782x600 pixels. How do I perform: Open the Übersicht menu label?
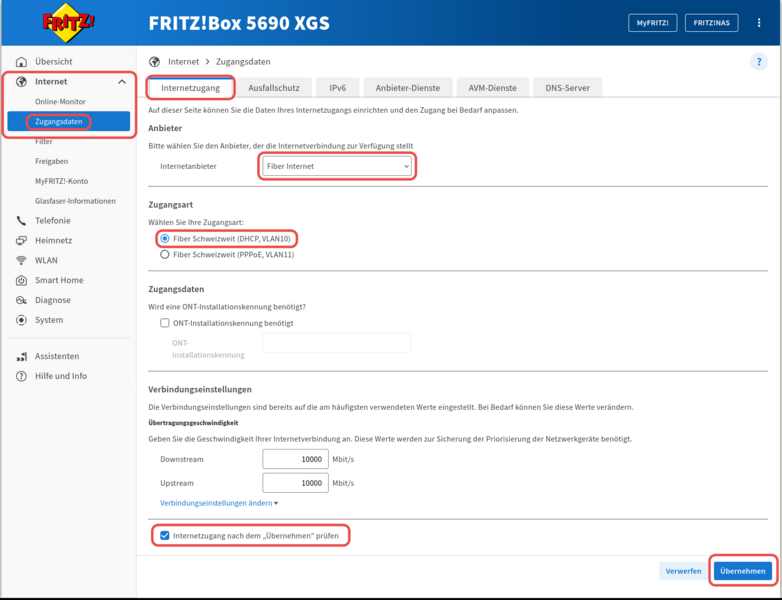pyautogui.click(x=54, y=62)
